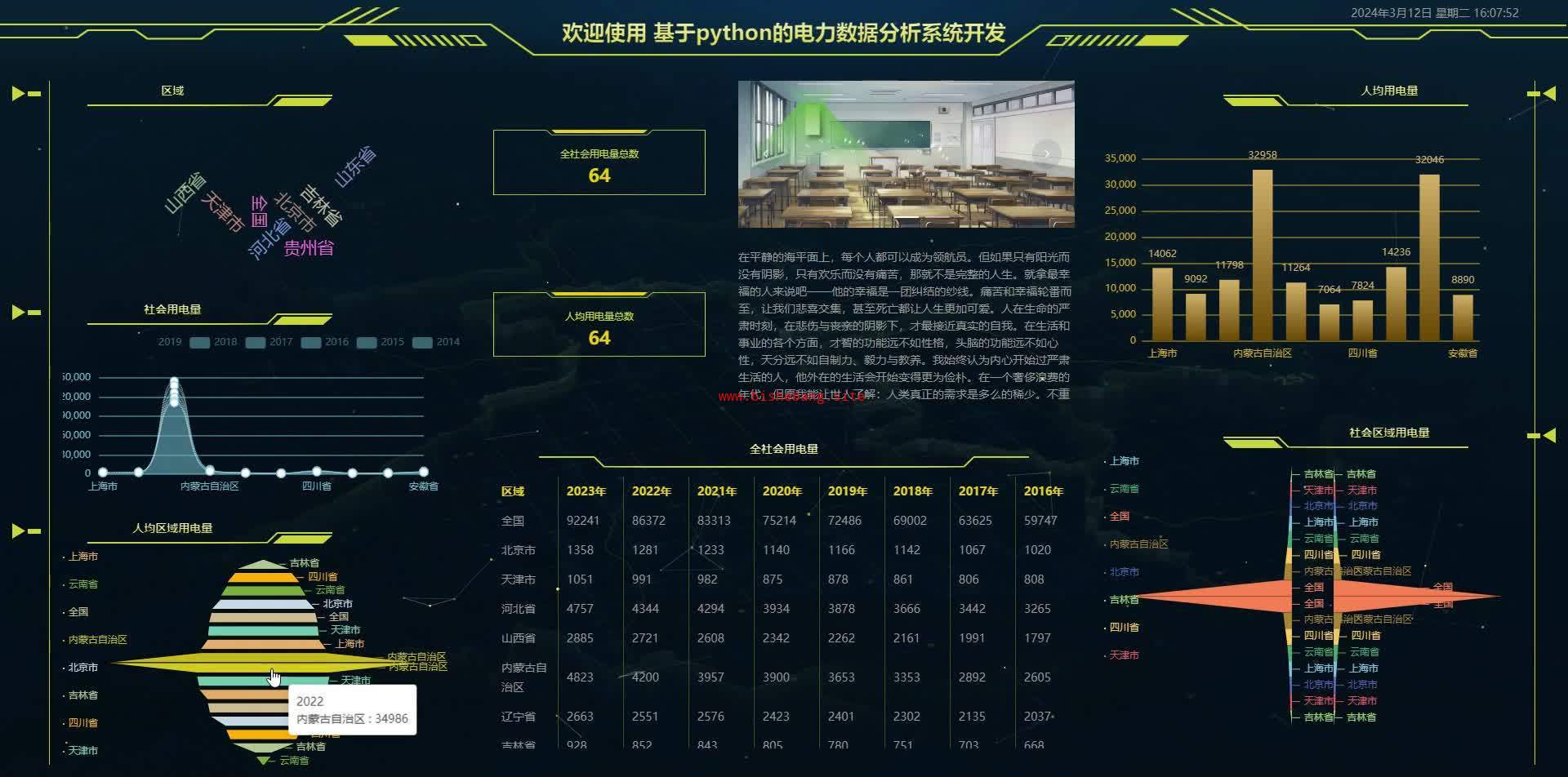This screenshot has height=777, width=1568.
Task: Click the table cell showing 92241
Action: click(583, 521)
